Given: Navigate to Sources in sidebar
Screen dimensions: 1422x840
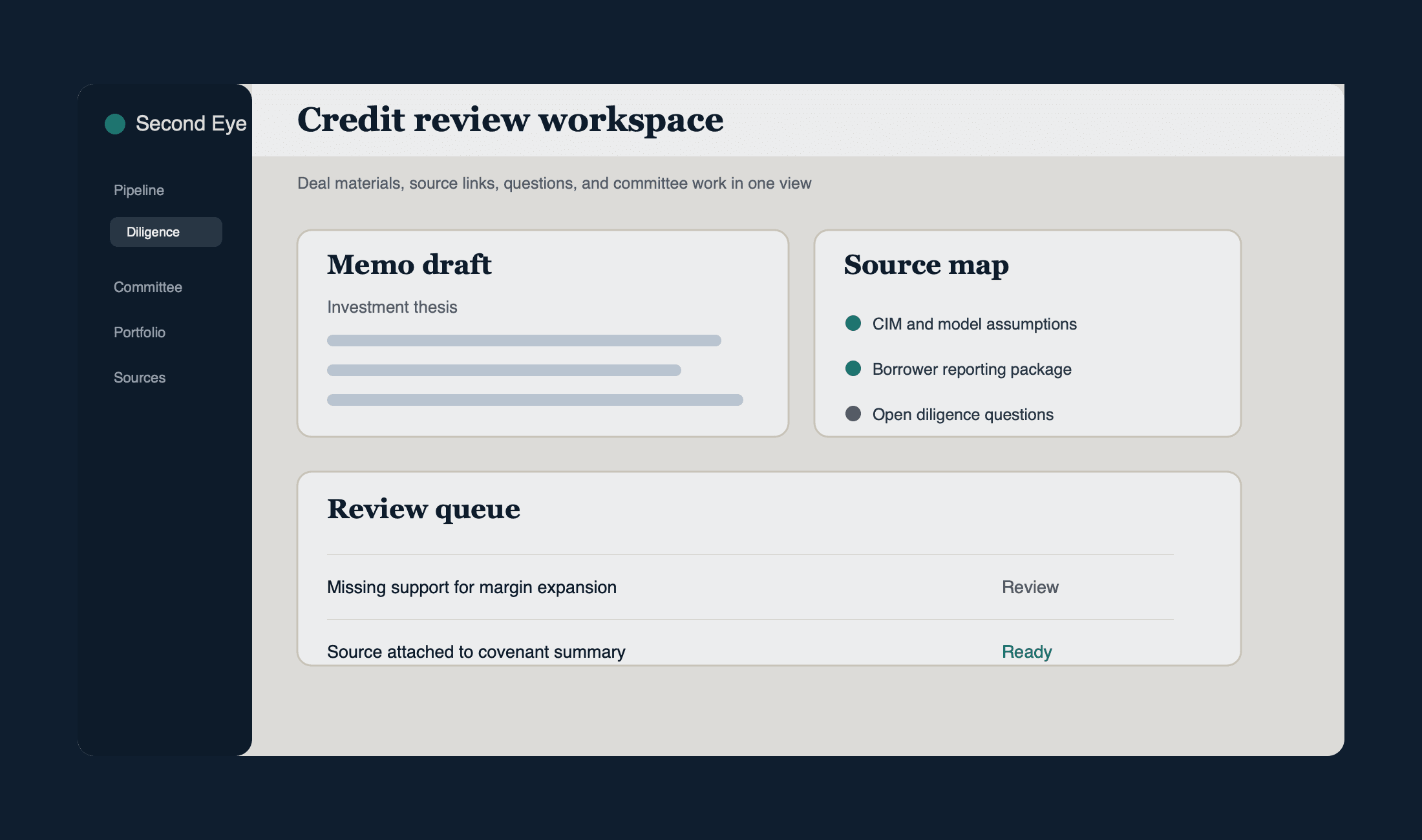Looking at the screenshot, I should pyautogui.click(x=140, y=377).
